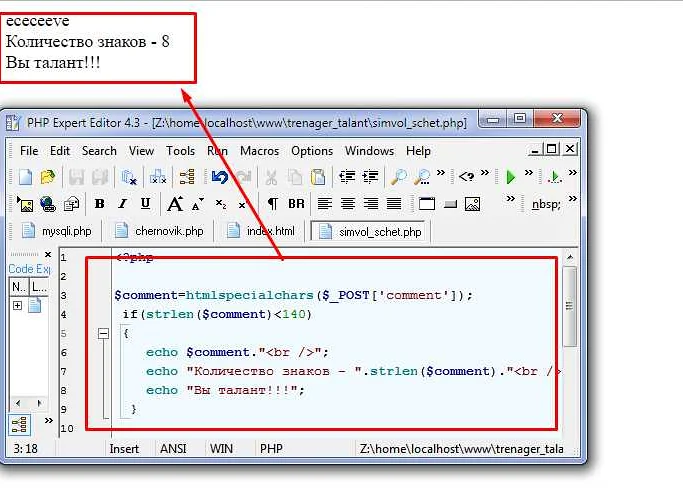Viewport: 683px width, 489px height.
Task: Close the Code Explorer side panel
Action: point(48,254)
